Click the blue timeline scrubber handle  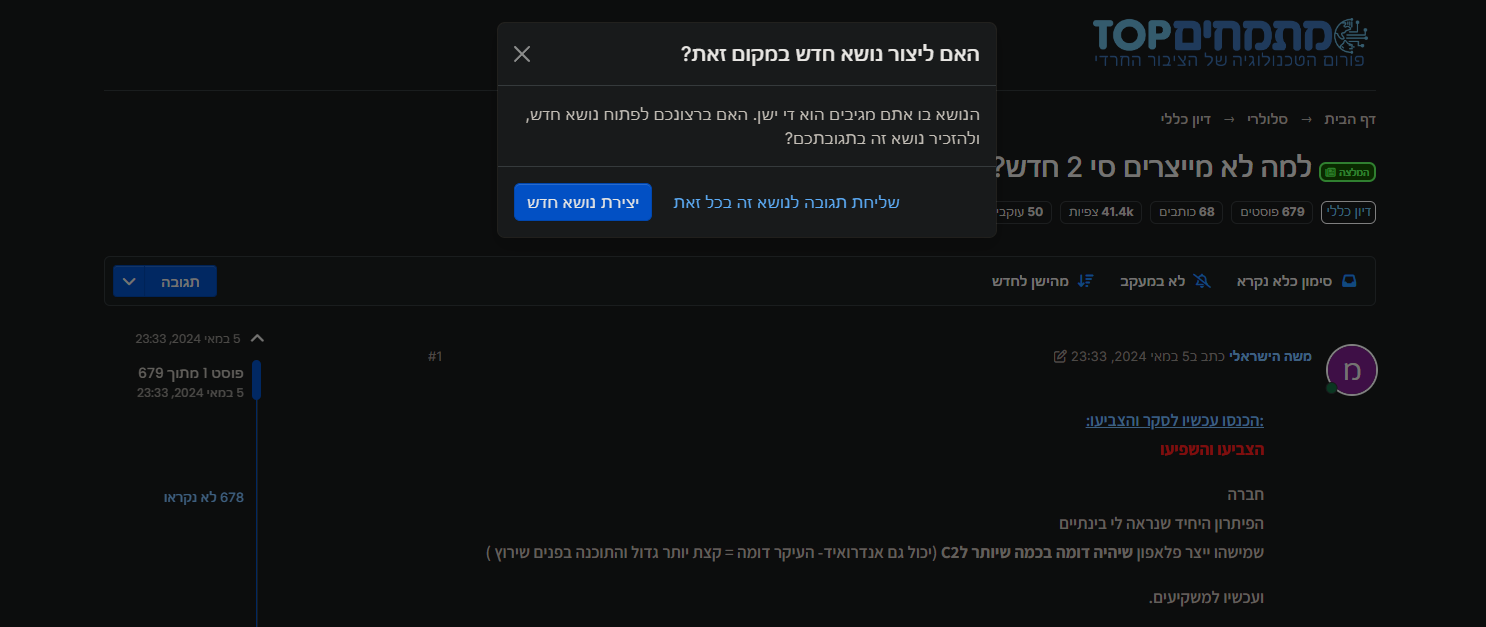(x=256, y=380)
